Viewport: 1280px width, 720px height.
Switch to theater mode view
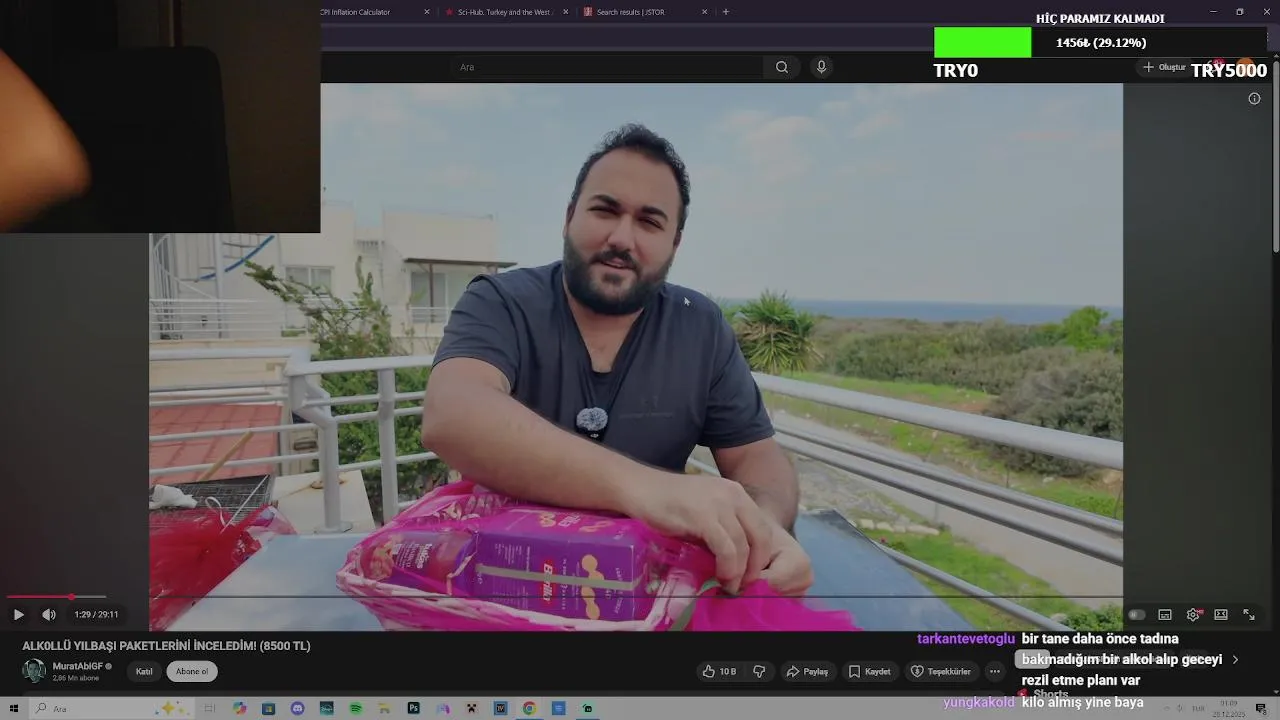1221,615
